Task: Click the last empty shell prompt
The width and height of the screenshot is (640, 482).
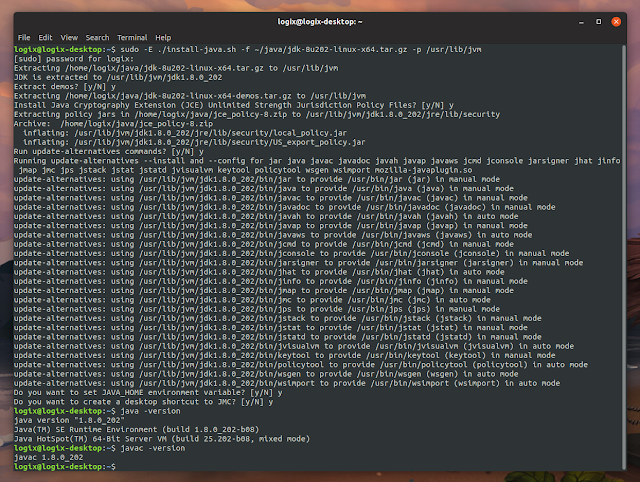Action: point(65,466)
